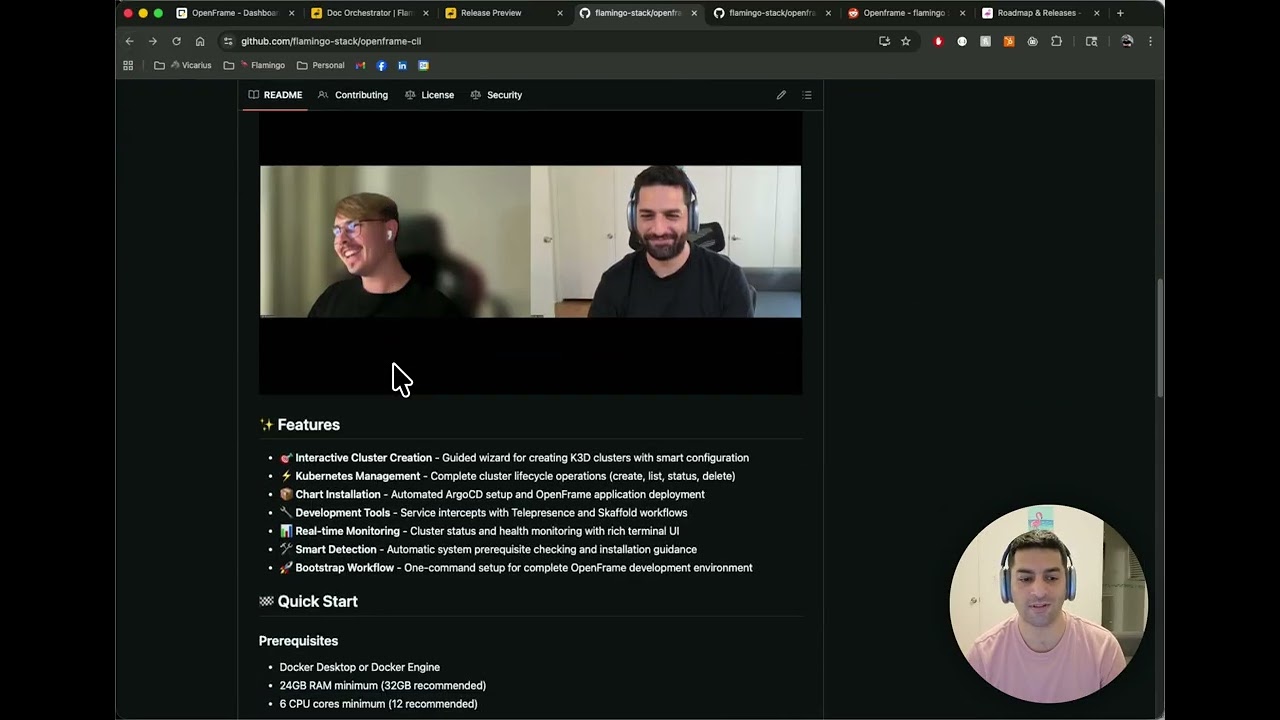Open the Extensions puzzle-piece menu
This screenshot has height=720, width=1280.
point(1056,41)
